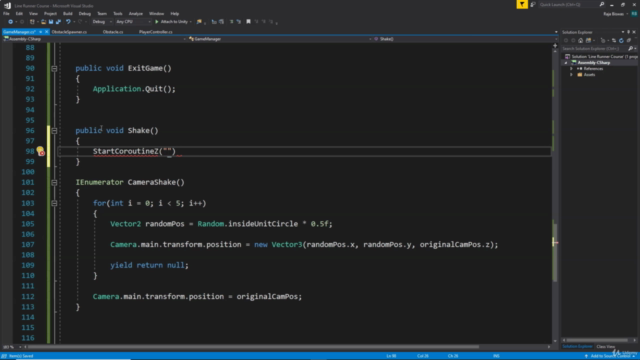This screenshot has width=640, height=360.
Task: Click the Quick Launch search magnifier icon
Action: [x=602, y=4]
